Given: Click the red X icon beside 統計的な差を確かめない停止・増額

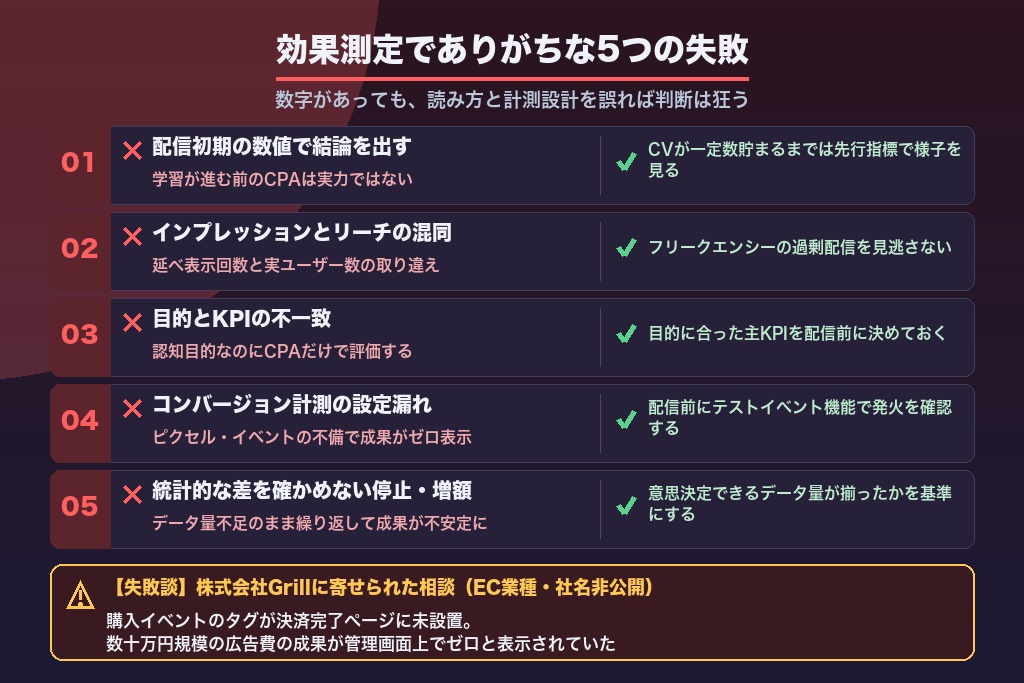Looking at the screenshot, I should pyautogui.click(x=133, y=494).
